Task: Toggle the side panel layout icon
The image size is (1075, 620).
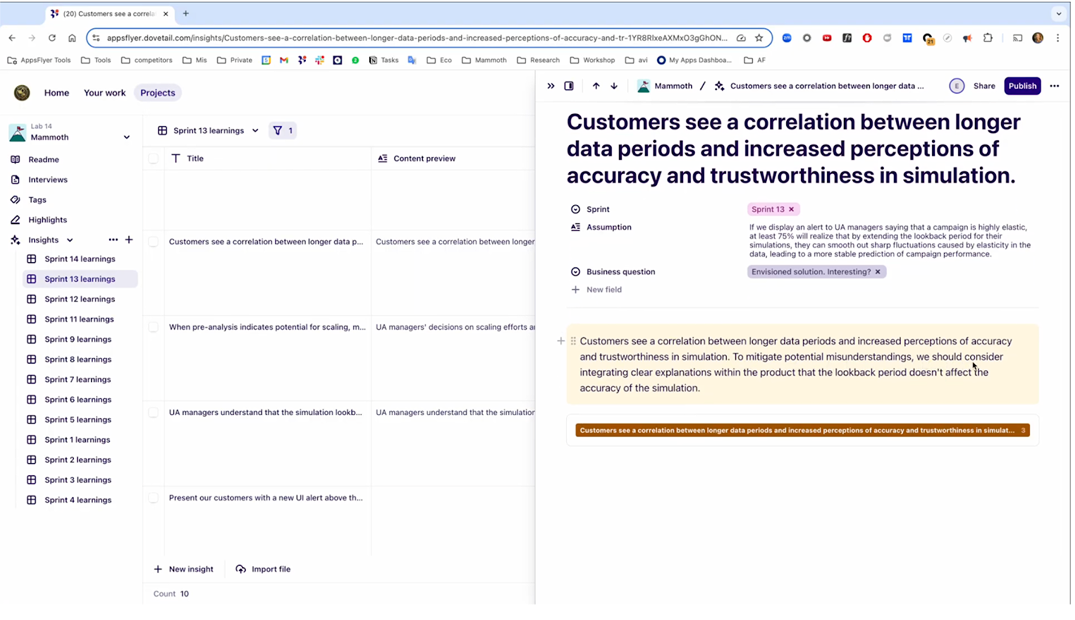Action: tap(569, 86)
